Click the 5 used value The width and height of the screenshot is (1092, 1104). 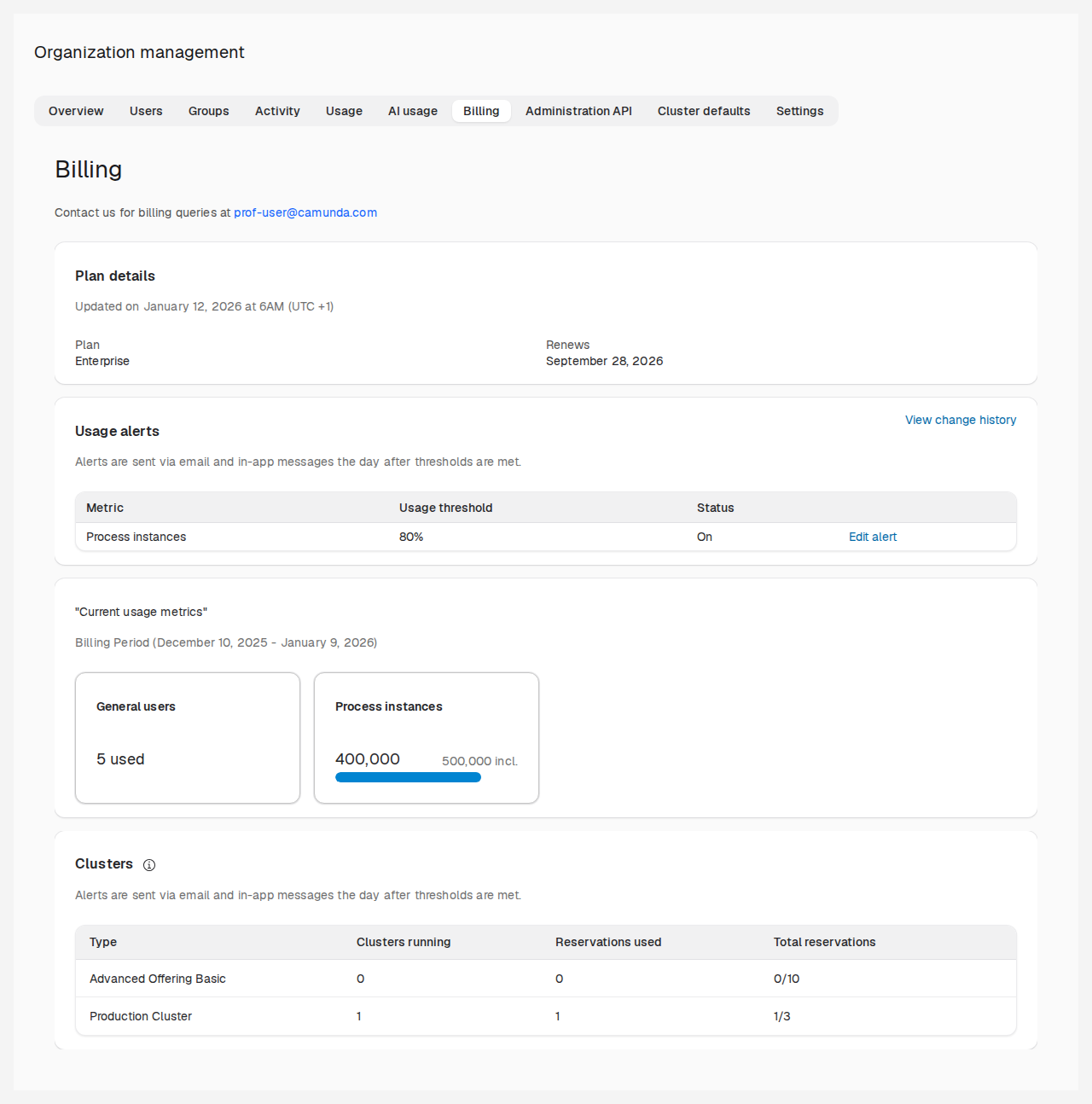click(120, 759)
